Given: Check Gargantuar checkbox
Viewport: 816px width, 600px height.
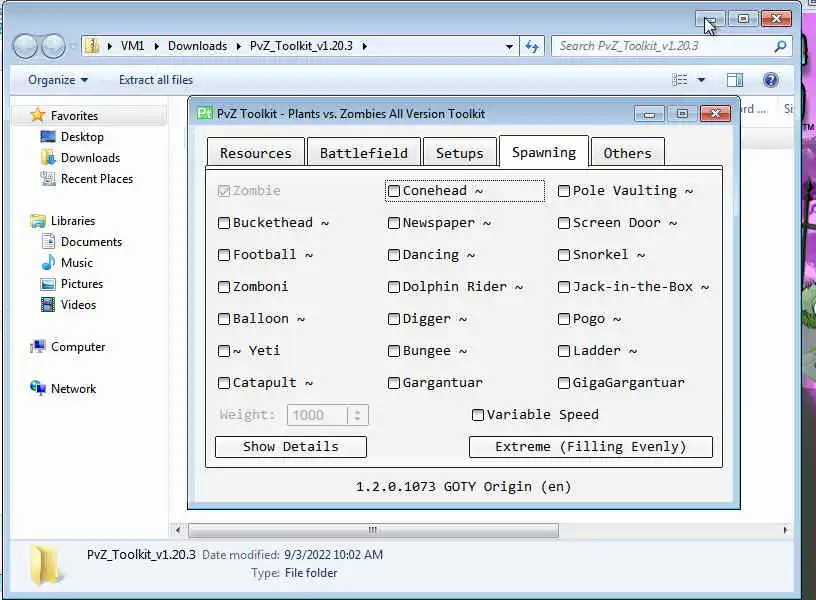Looking at the screenshot, I should [x=394, y=384].
